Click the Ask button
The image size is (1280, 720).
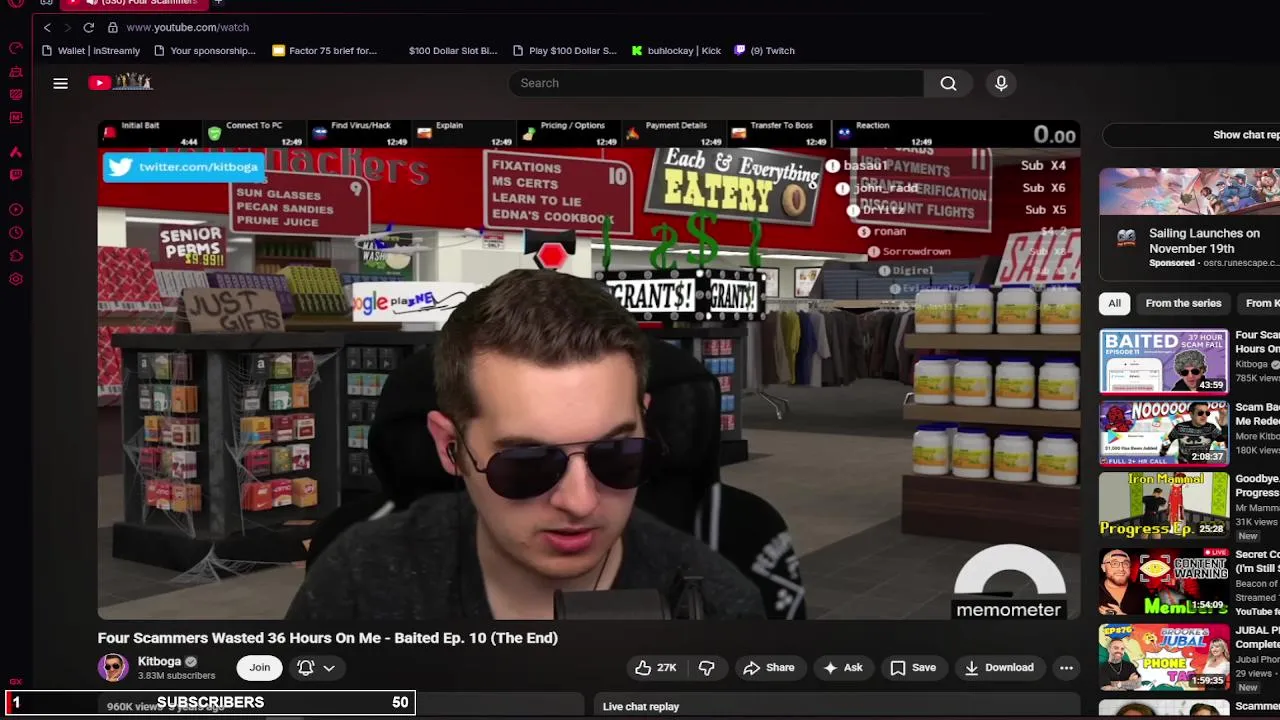tap(842, 668)
